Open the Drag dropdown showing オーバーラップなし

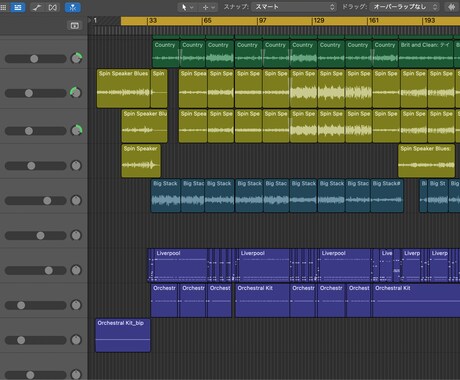pyautogui.click(x=404, y=7)
